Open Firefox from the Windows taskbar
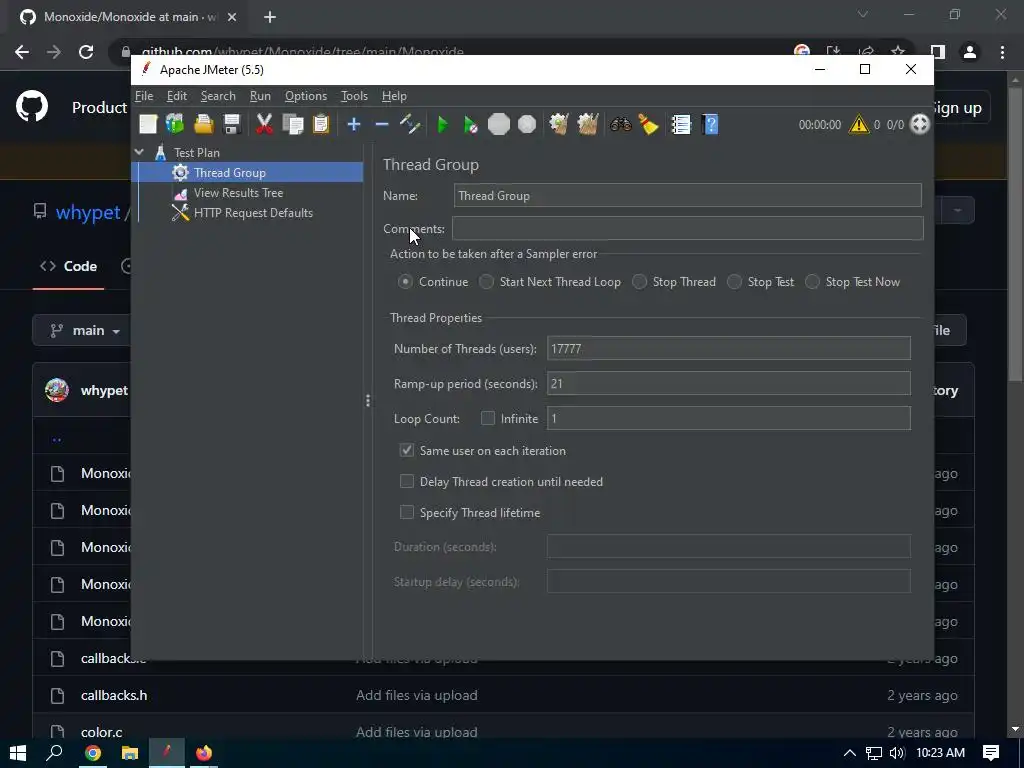The height and width of the screenshot is (768, 1024). point(204,753)
